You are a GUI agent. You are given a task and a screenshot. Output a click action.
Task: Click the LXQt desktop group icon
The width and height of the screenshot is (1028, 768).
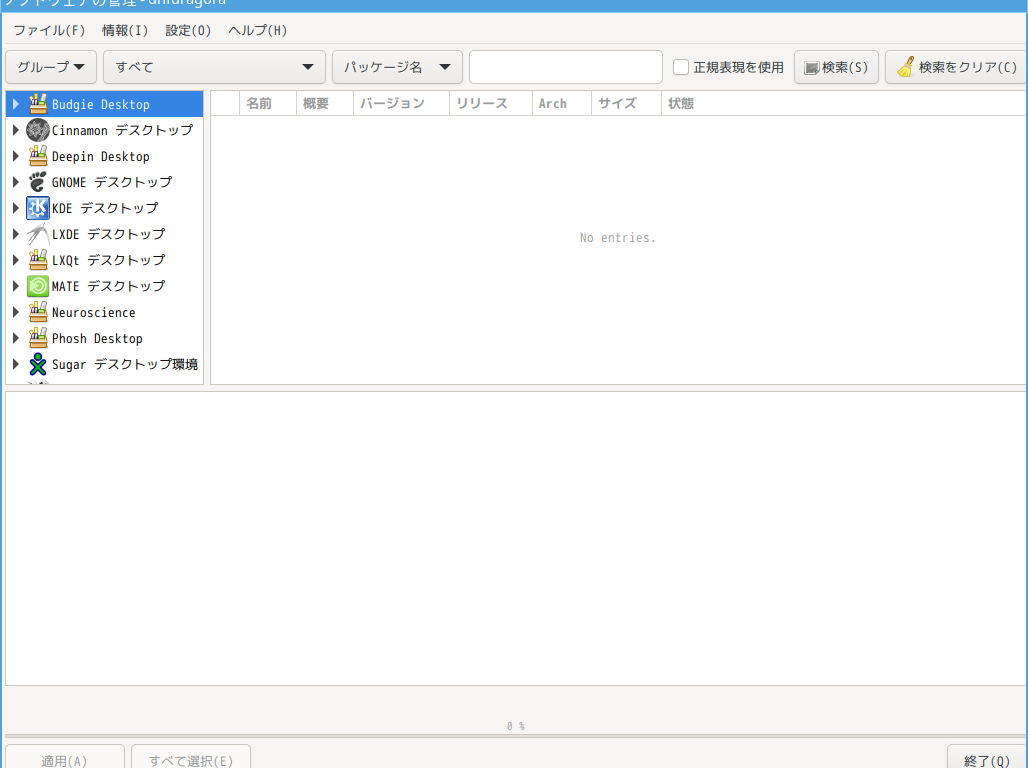click(38, 260)
